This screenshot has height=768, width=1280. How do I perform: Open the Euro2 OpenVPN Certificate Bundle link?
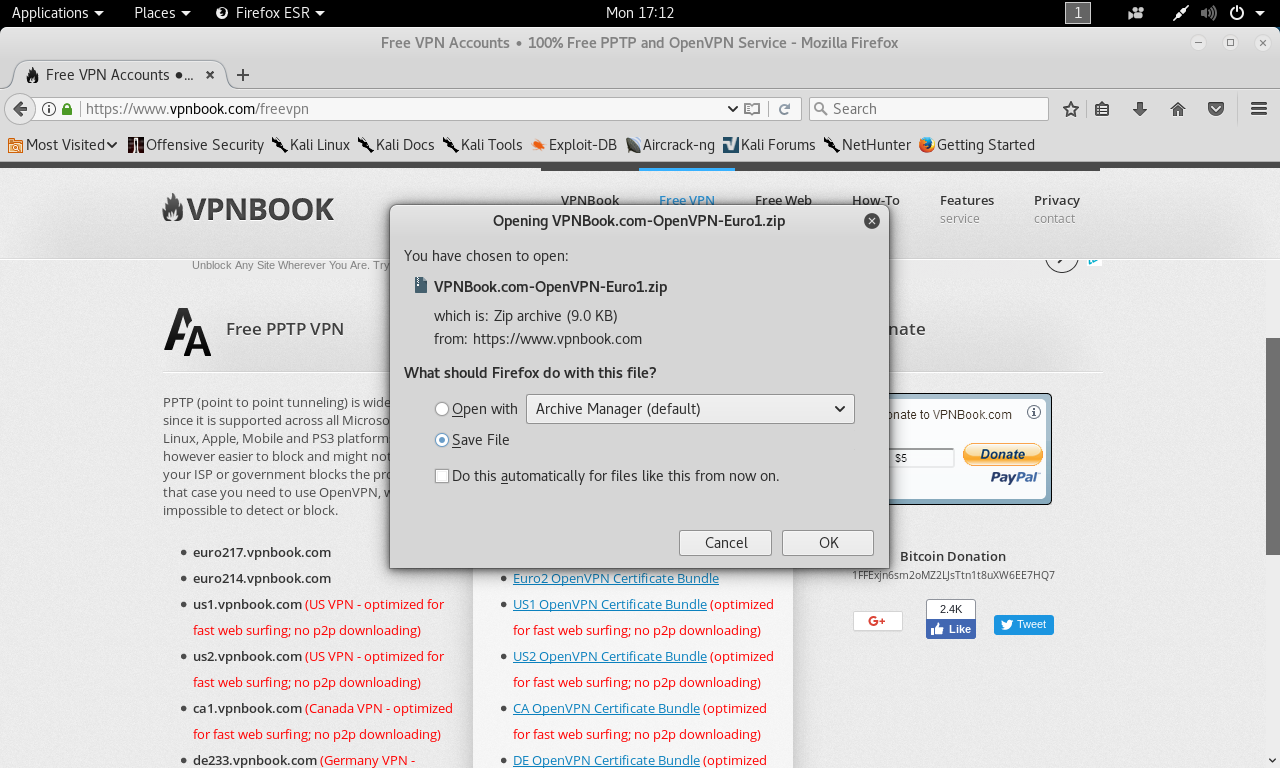pos(616,578)
